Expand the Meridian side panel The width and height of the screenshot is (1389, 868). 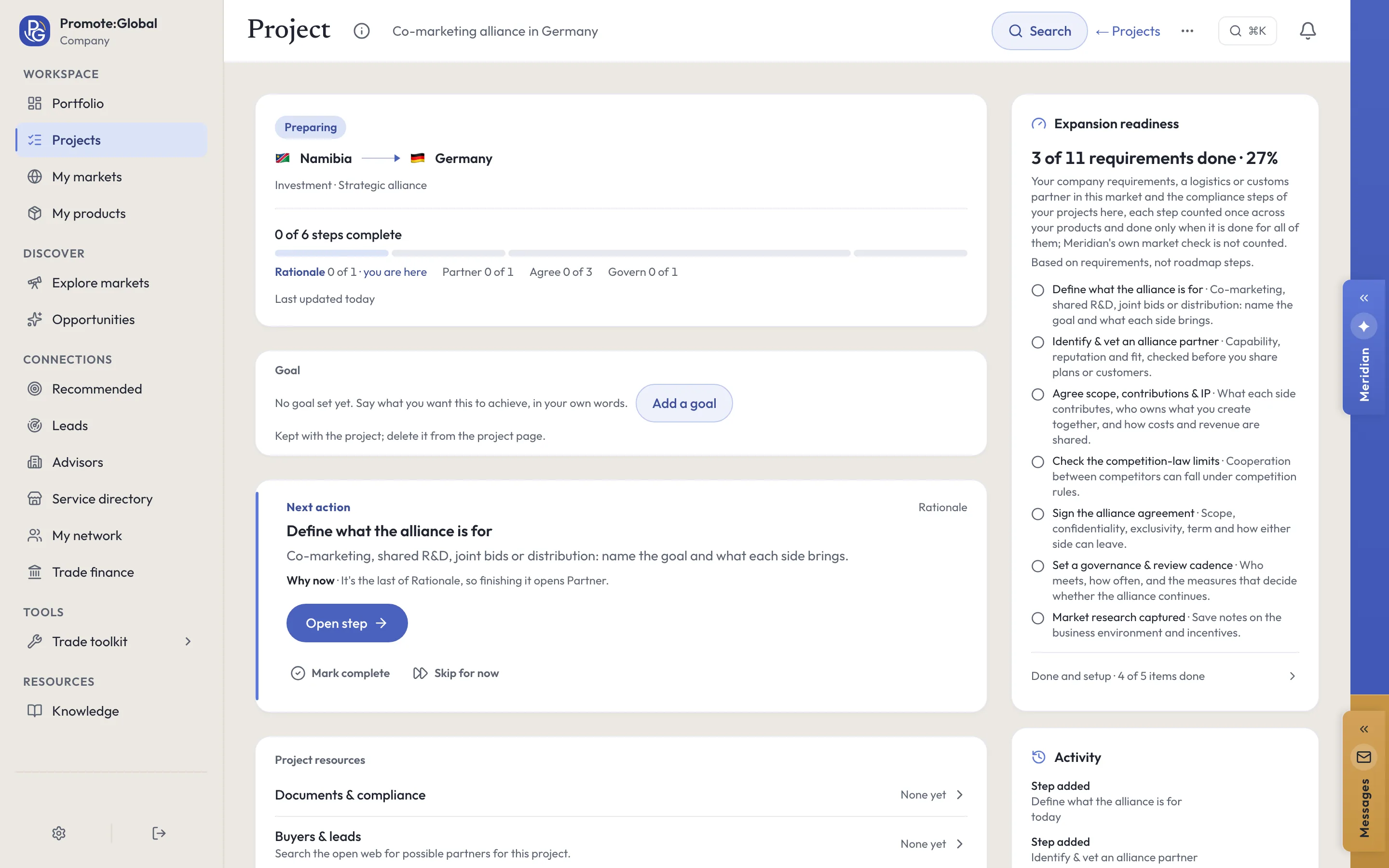[1364, 298]
